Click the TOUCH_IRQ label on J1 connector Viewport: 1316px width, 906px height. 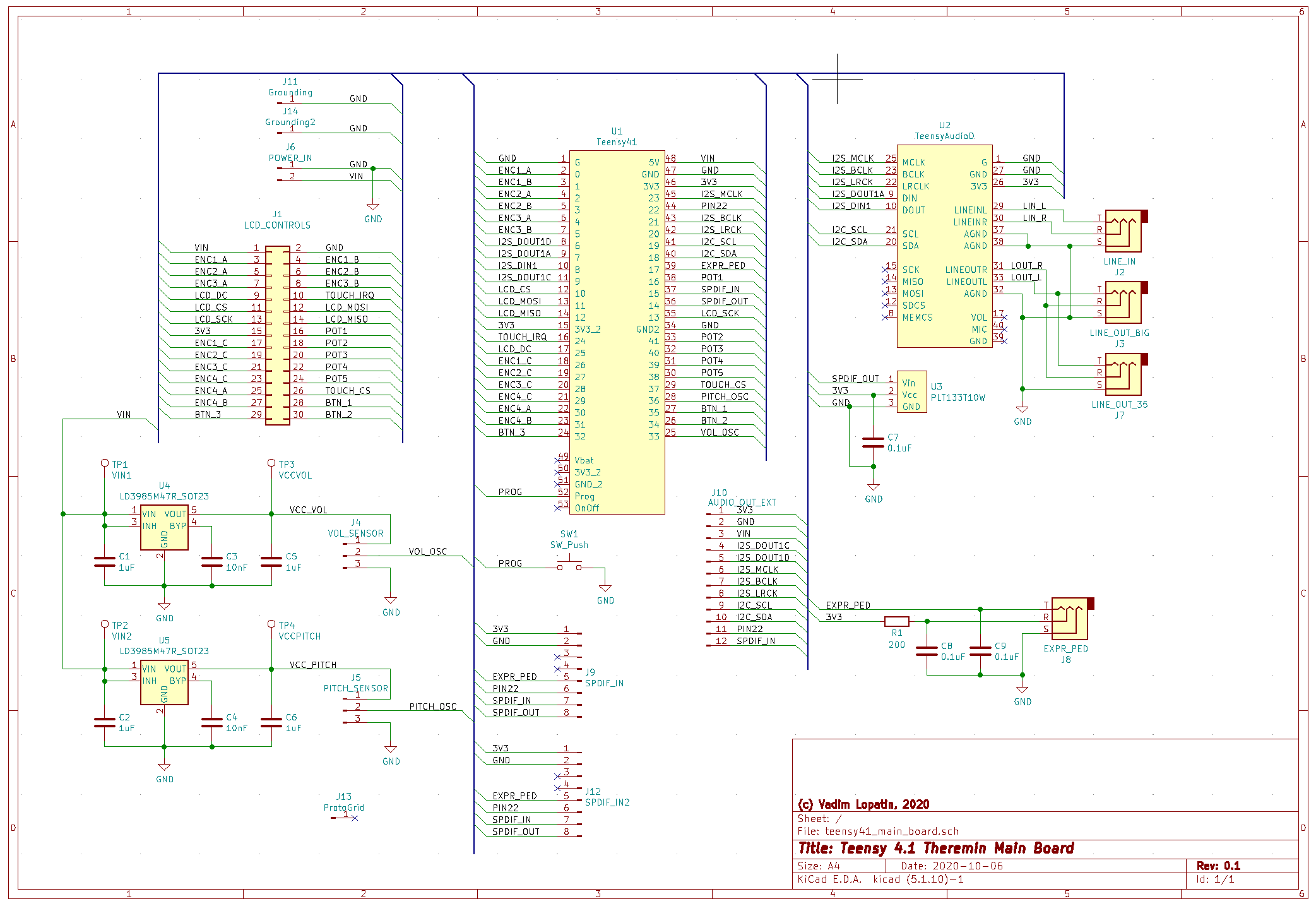tap(350, 295)
